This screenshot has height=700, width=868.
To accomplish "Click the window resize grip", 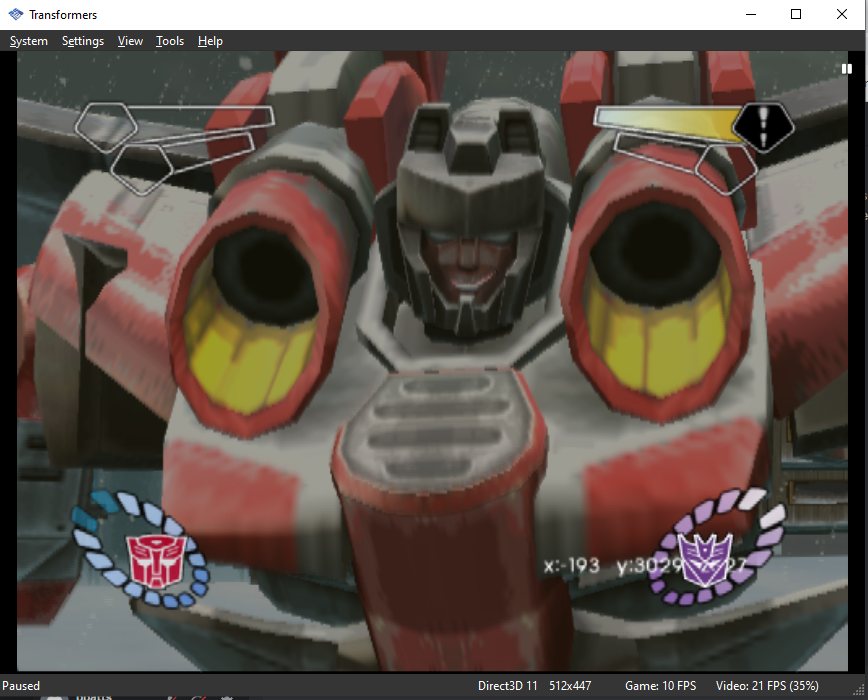I will click(x=861, y=688).
